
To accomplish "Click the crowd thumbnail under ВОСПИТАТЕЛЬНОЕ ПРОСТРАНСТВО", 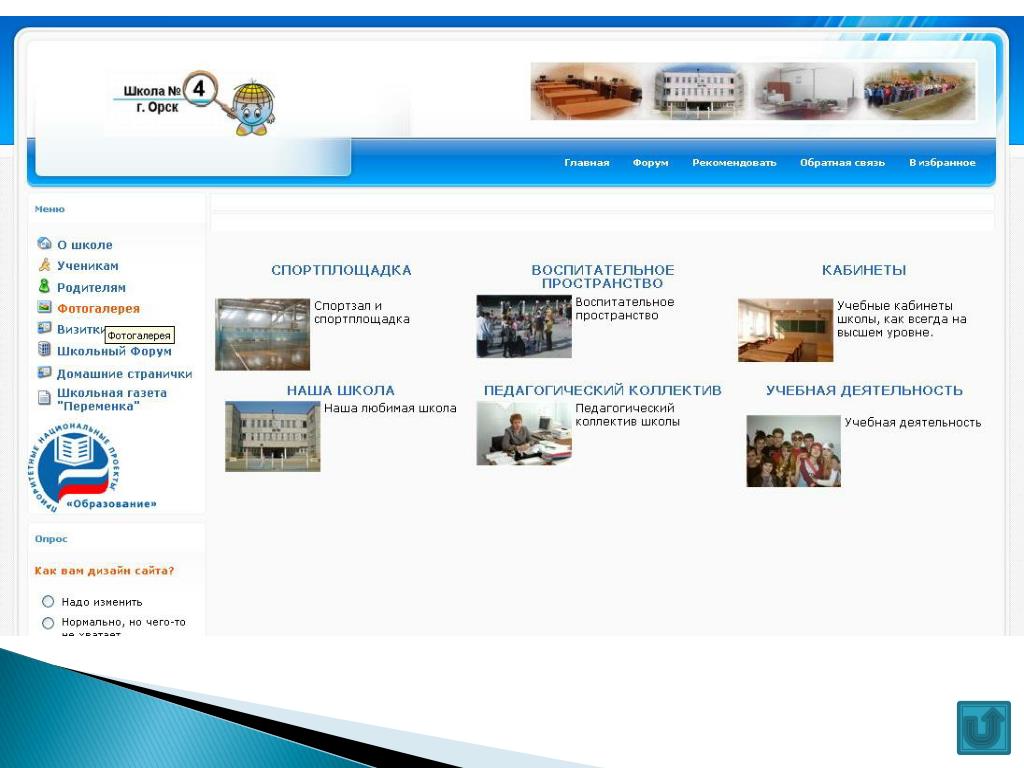I will [x=524, y=327].
